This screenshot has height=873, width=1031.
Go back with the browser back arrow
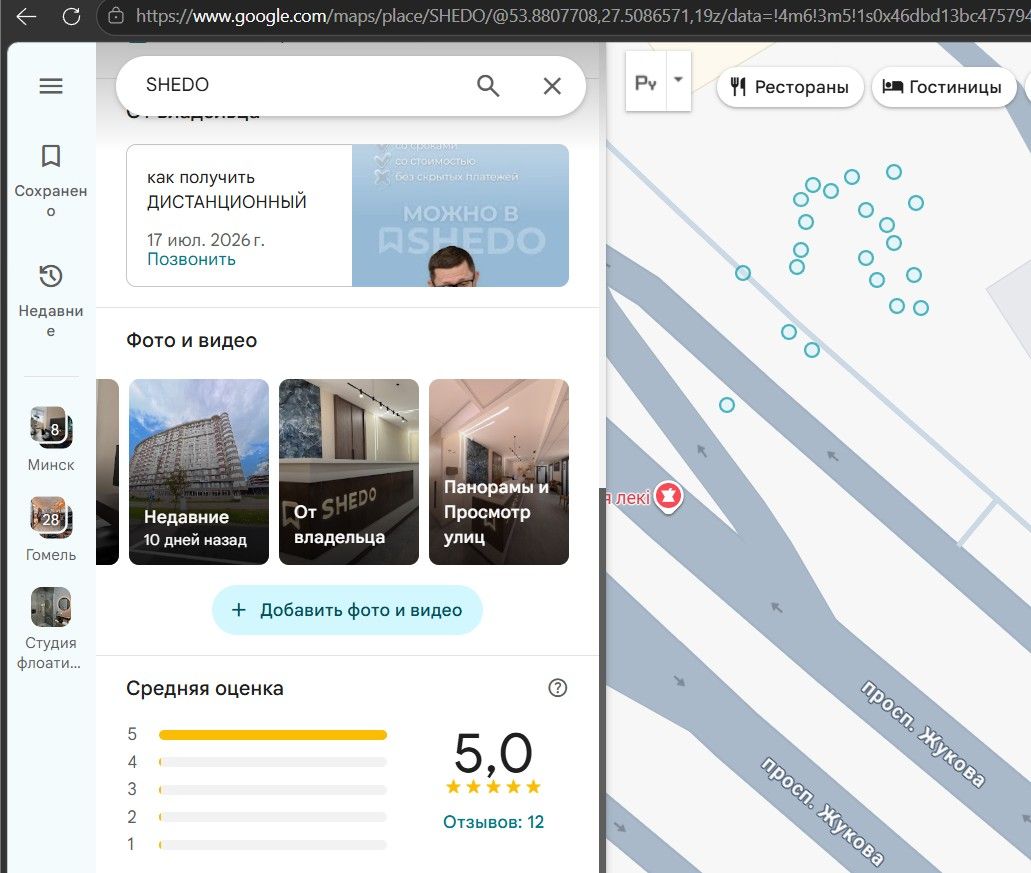tap(26, 16)
